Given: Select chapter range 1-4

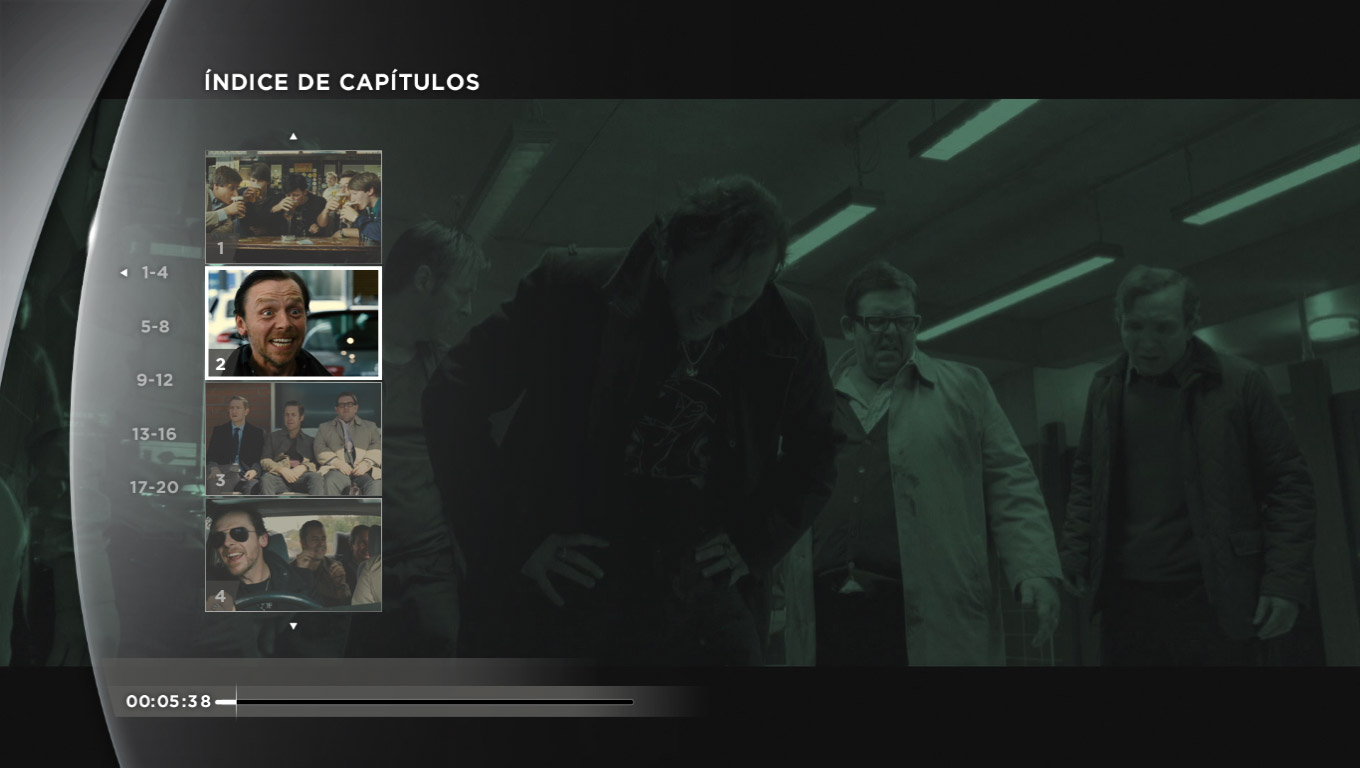Looking at the screenshot, I should tap(154, 272).
